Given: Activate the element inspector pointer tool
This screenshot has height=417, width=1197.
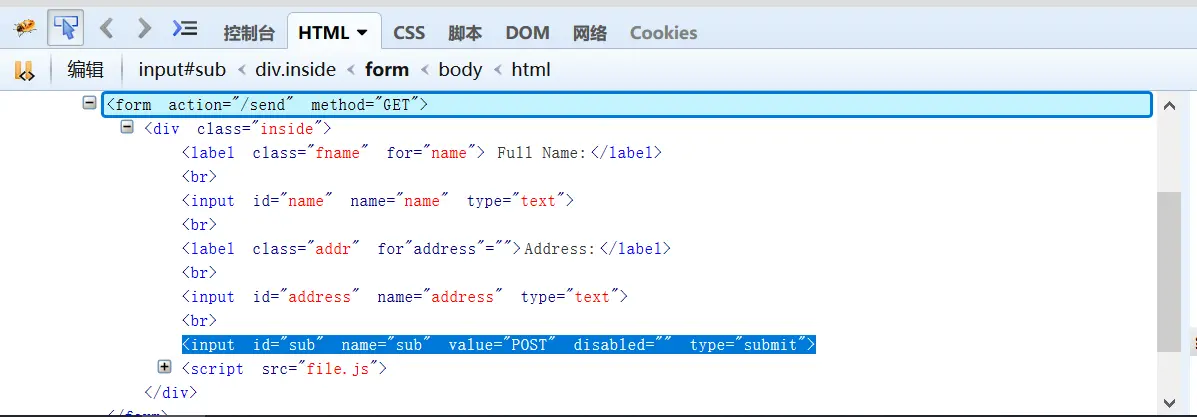Looking at the screenshot, I should click(66, 28).
